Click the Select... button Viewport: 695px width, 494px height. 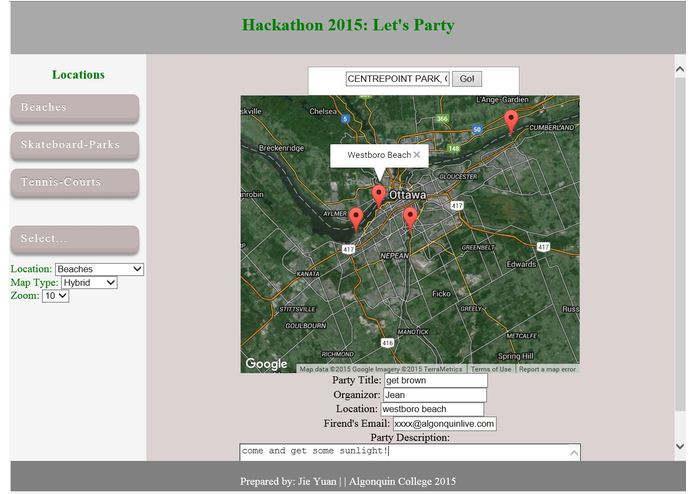[x=75, y=239]
